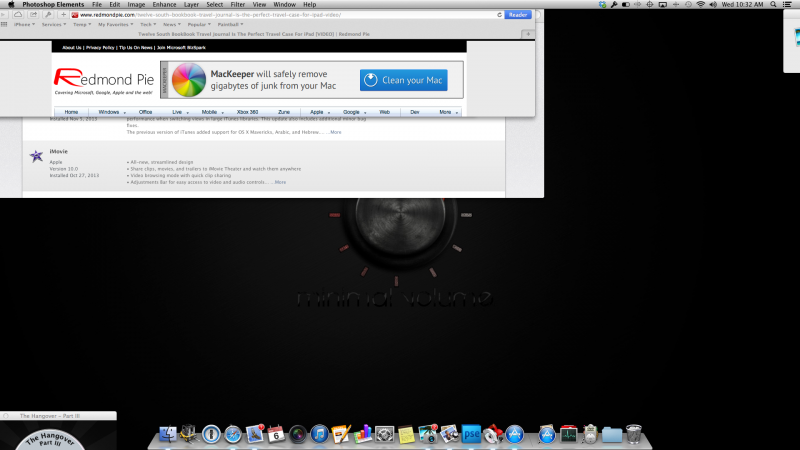Open Activity Monitor icon in Dock
800x450 pixels.
pos(568,434)
